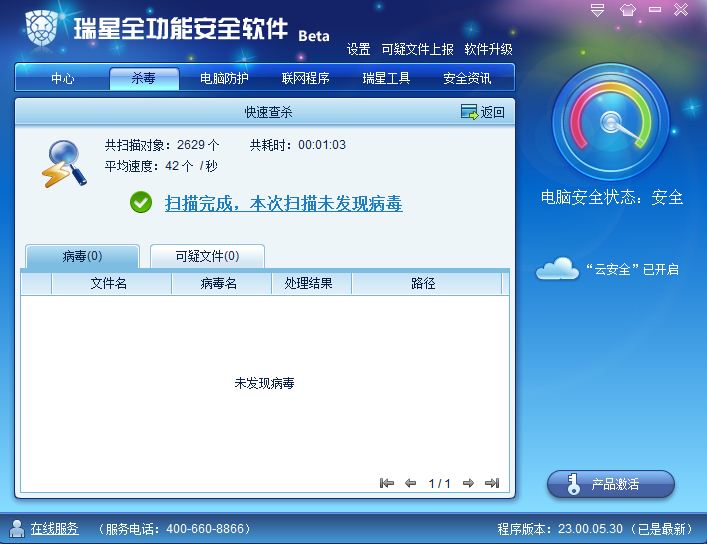This screenshot has width=707, height=544.
Task: Select the 病毒(0) results tab
Action: click(x=83, y=256)
